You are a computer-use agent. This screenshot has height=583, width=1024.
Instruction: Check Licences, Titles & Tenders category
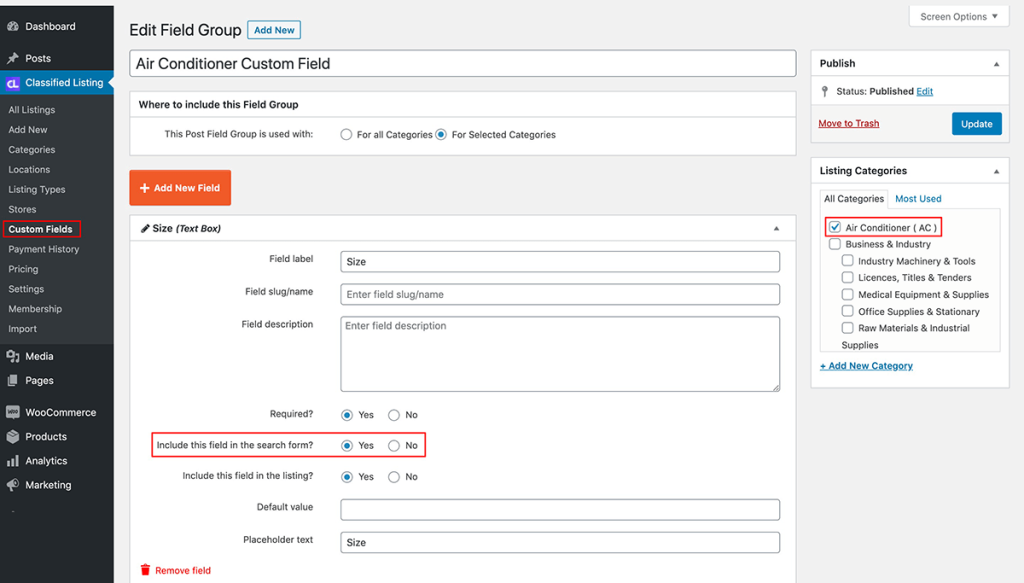848,277
